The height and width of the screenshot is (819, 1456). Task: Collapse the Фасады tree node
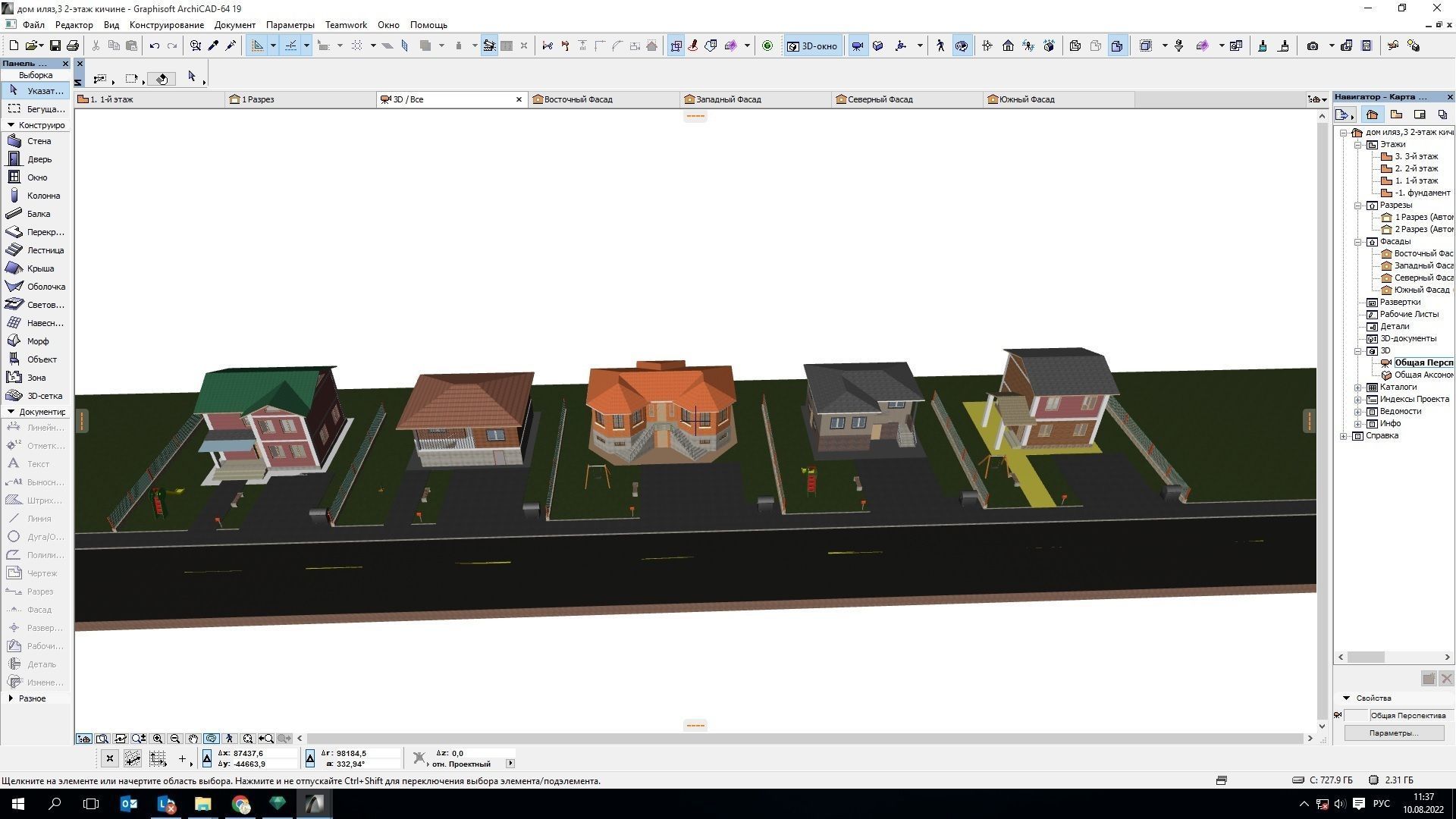(1358, 242)
